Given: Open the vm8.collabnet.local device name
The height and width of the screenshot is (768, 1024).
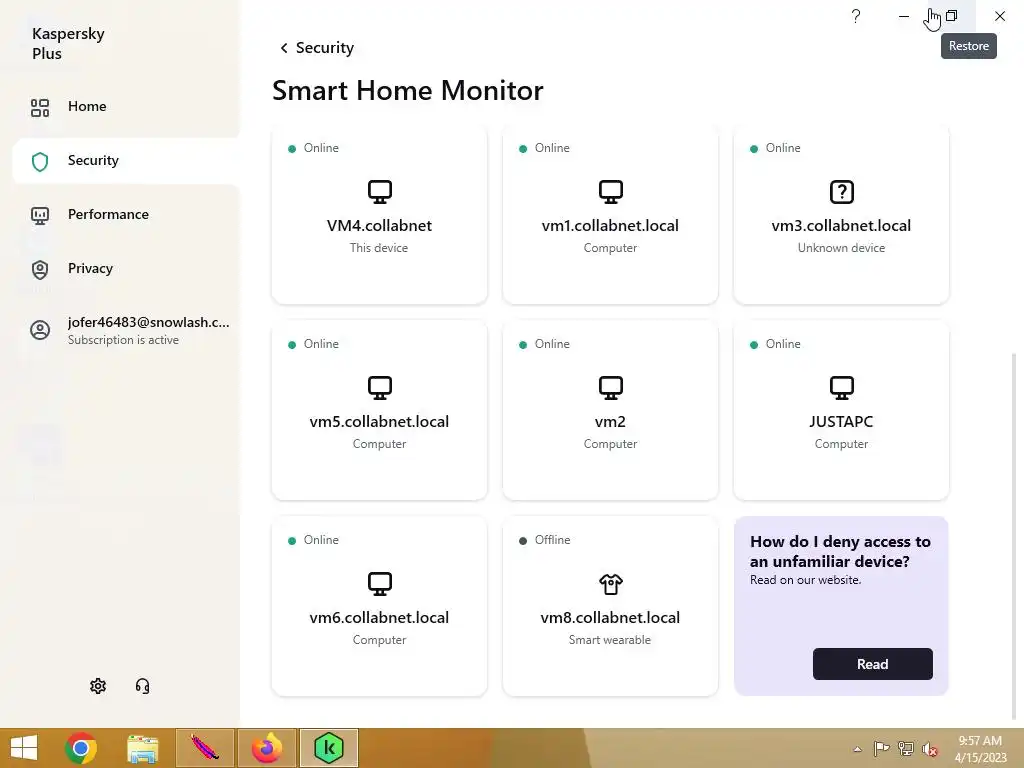Looking at the screenshot, I should pyautogui.click(x=611, y=617).
